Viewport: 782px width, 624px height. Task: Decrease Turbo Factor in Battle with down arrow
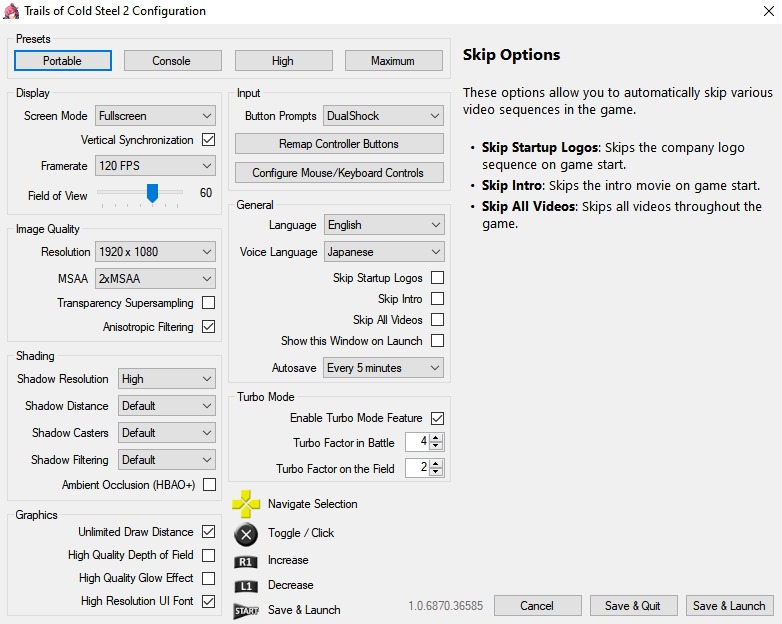(x=436, y=445)
